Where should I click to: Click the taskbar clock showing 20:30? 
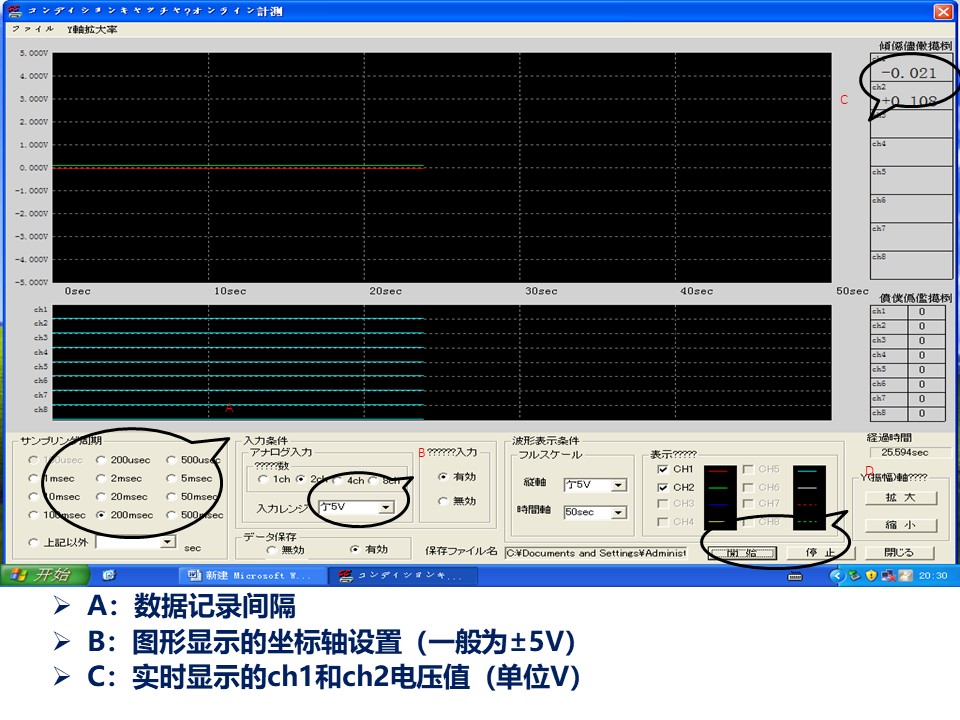click(x=932, y=576)
